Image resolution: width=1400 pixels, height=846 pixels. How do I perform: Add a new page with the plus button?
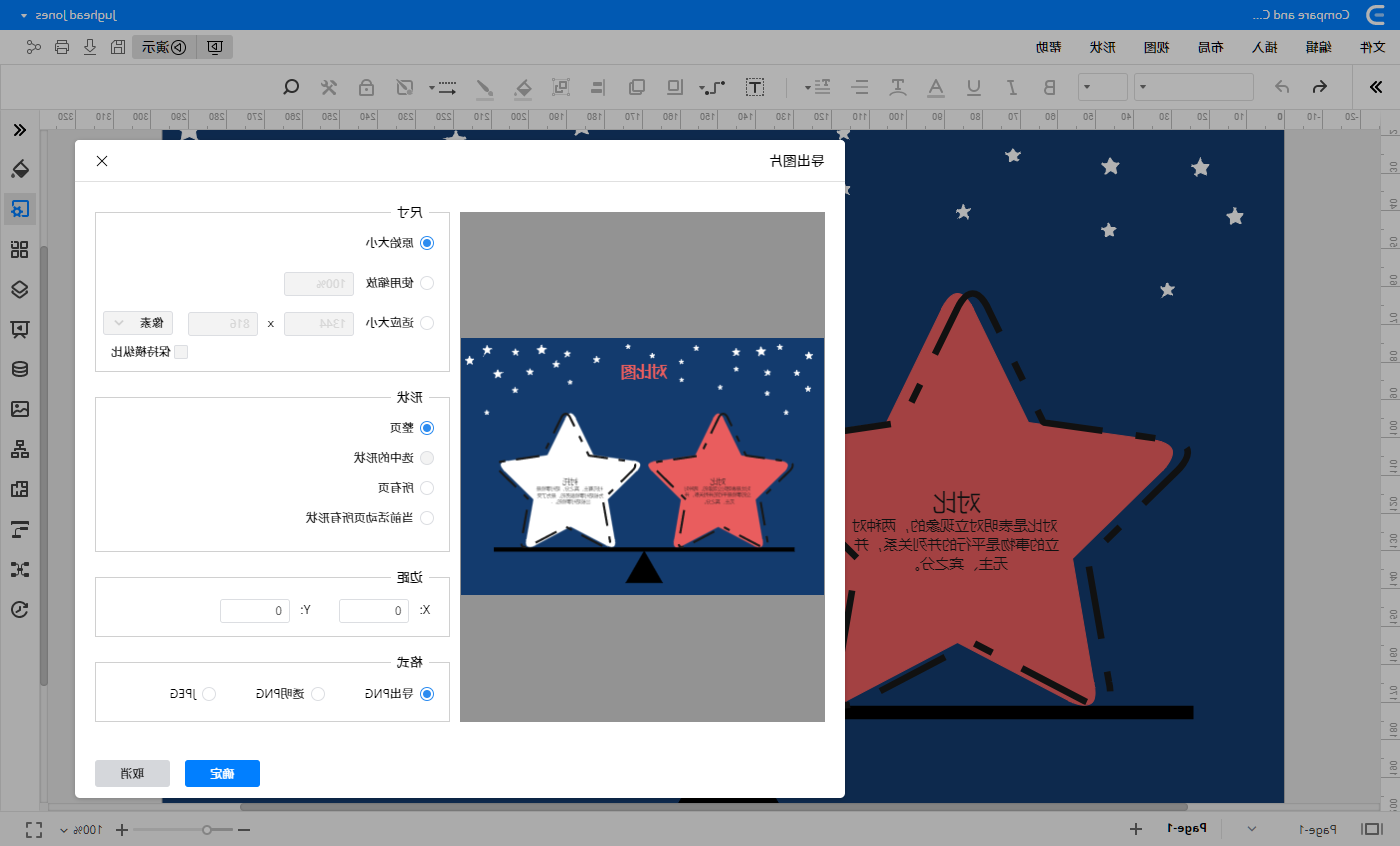coord(1136,829)
